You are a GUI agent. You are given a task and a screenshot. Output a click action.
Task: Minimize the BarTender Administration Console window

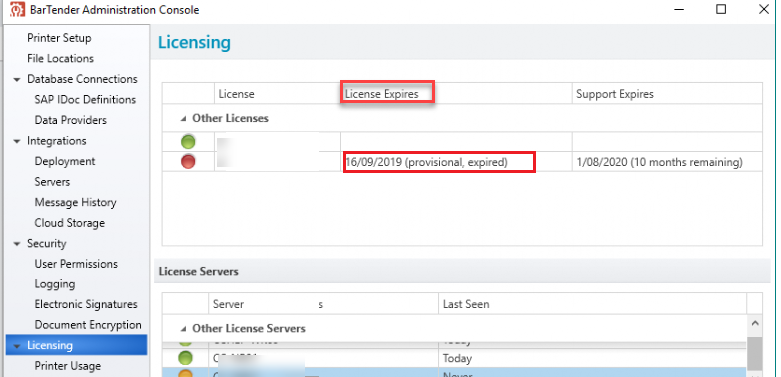point(678,9)
